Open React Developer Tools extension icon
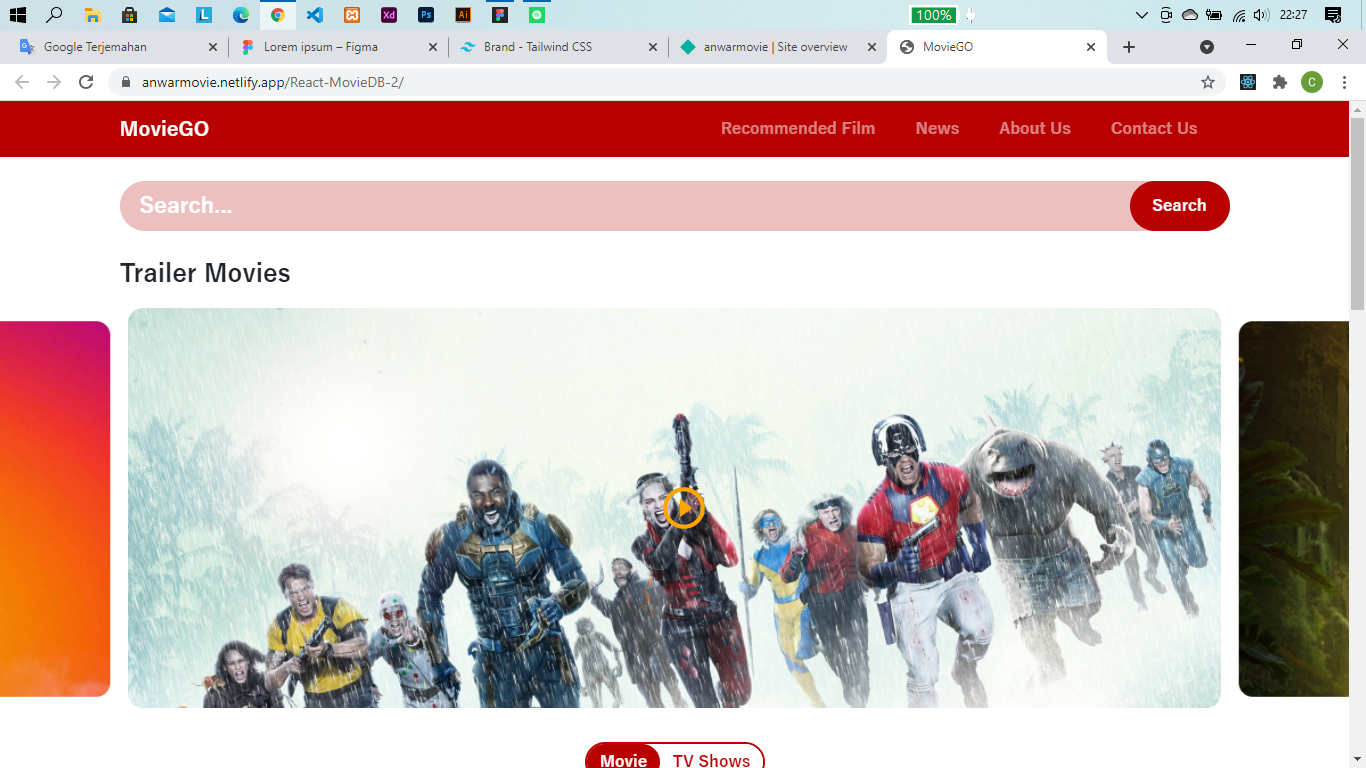Screen dimensions: 1366x768 pyautogui.click(x=1248, y=82)
